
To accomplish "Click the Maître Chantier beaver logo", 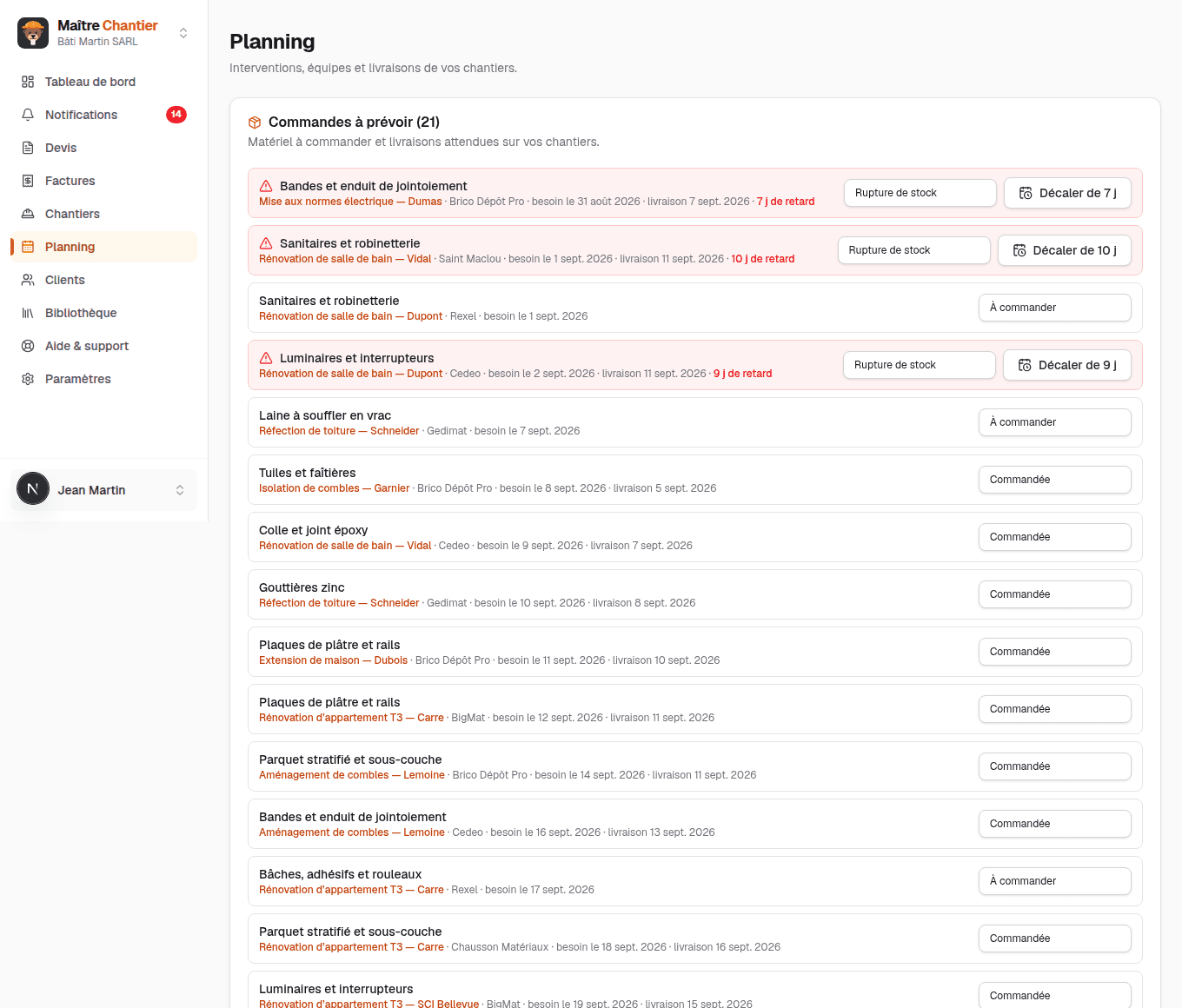I will pyautogui.click(x=33, y=33).
